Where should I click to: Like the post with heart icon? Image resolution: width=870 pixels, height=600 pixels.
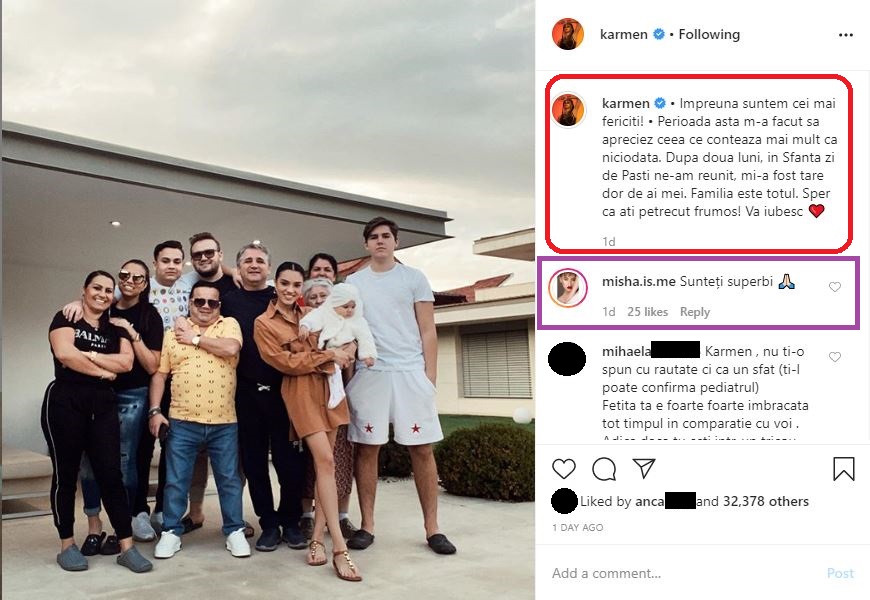564,468
